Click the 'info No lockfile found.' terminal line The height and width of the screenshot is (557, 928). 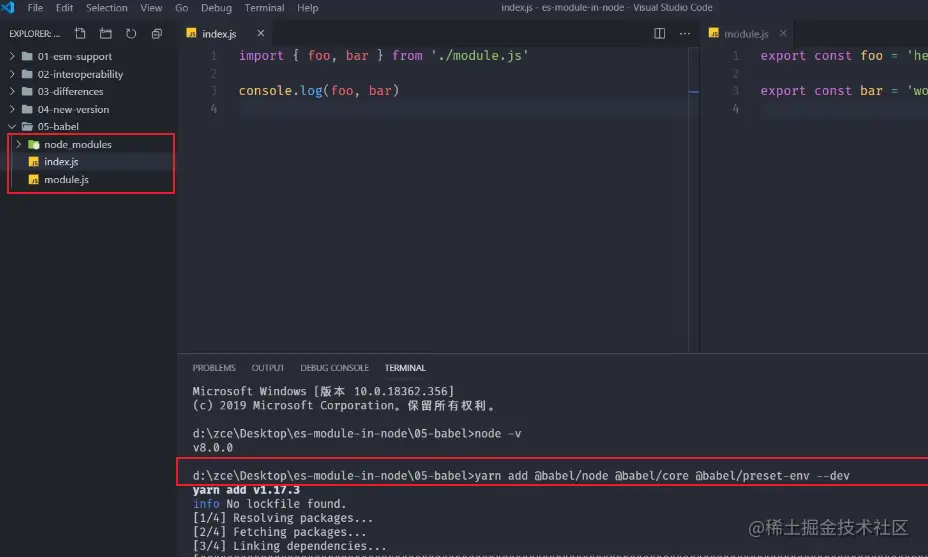[x=269, y=504]
